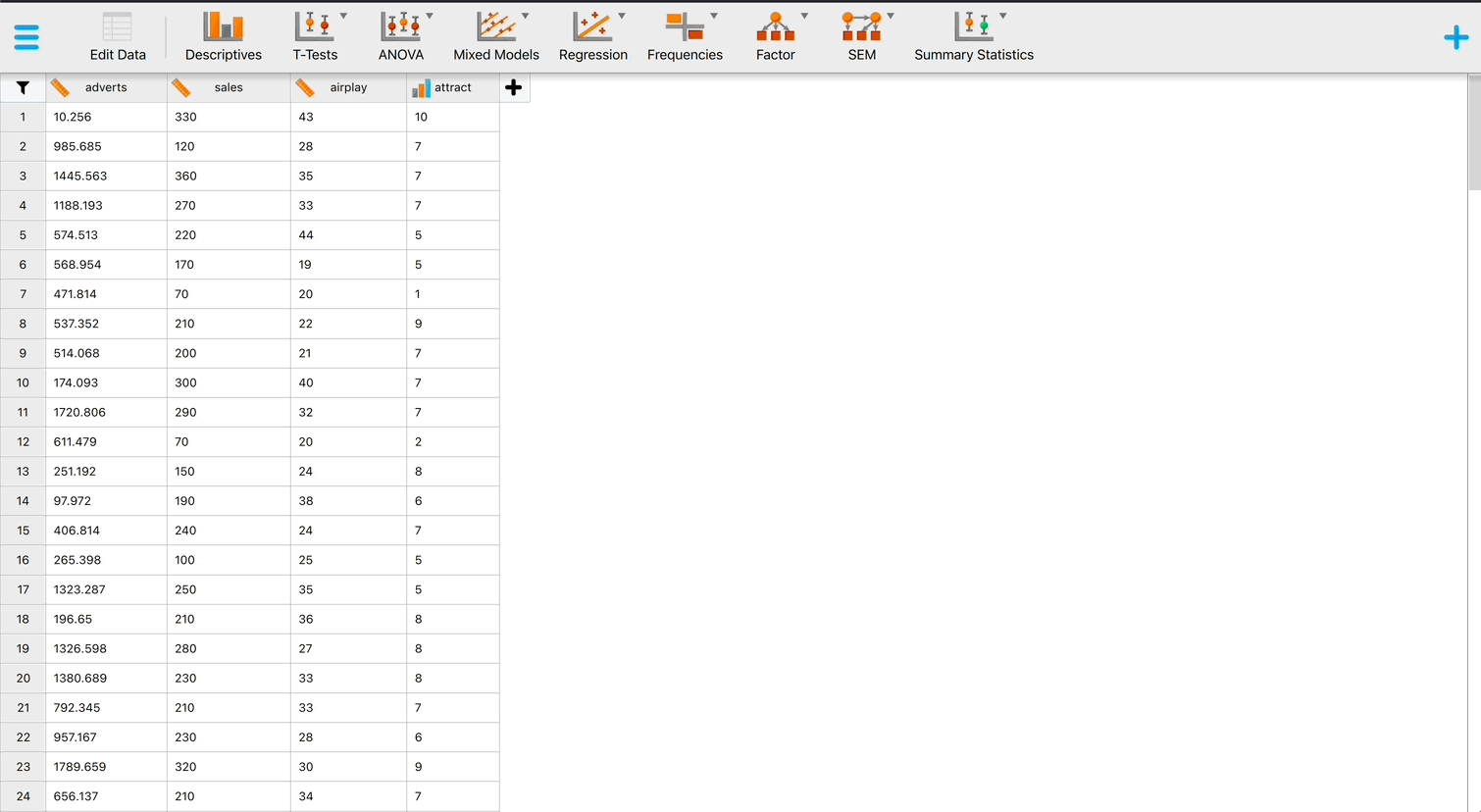Click attract cell 2 in row 12
1481x812 pixels.
pyautogui.click(x=453, y=442)
